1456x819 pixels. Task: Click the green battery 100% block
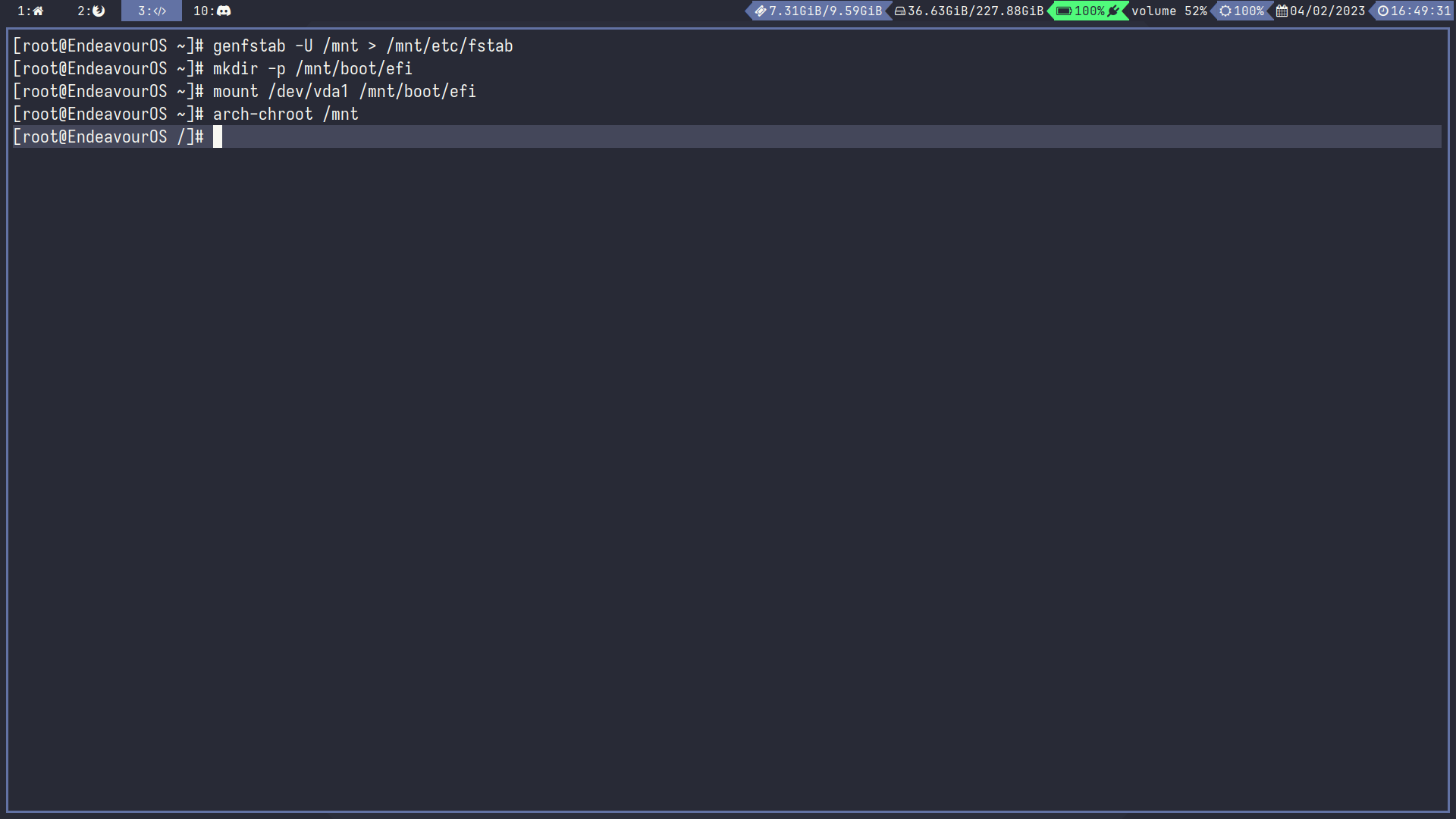[1081, 11]
